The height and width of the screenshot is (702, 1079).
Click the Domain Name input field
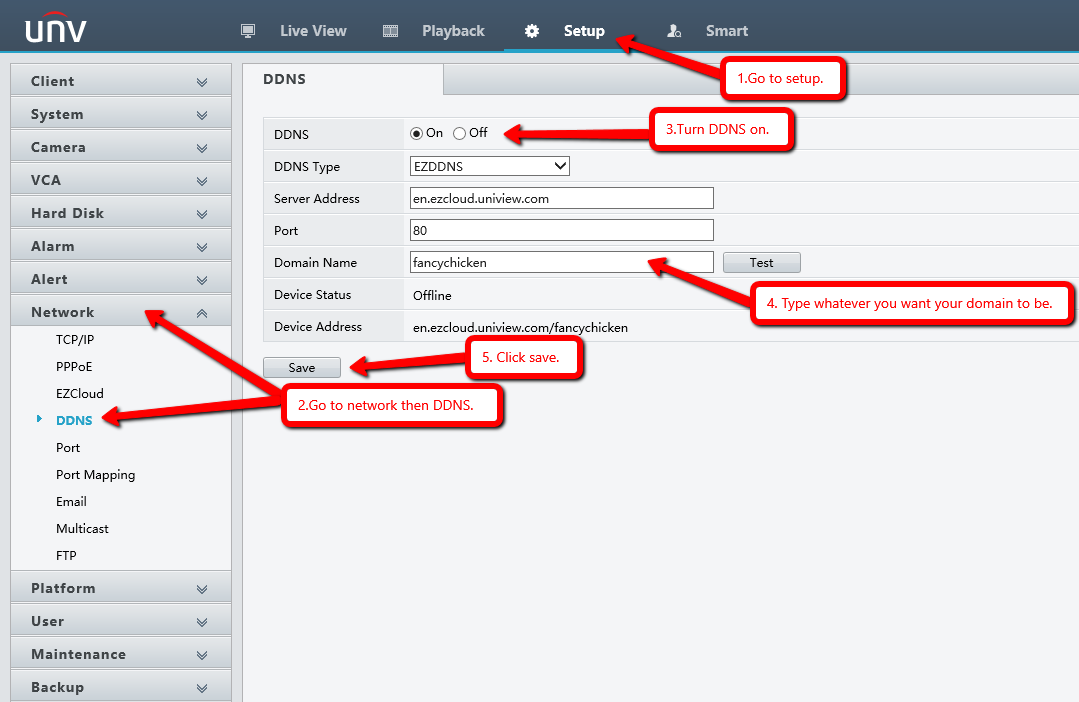[x=561, y=262]
